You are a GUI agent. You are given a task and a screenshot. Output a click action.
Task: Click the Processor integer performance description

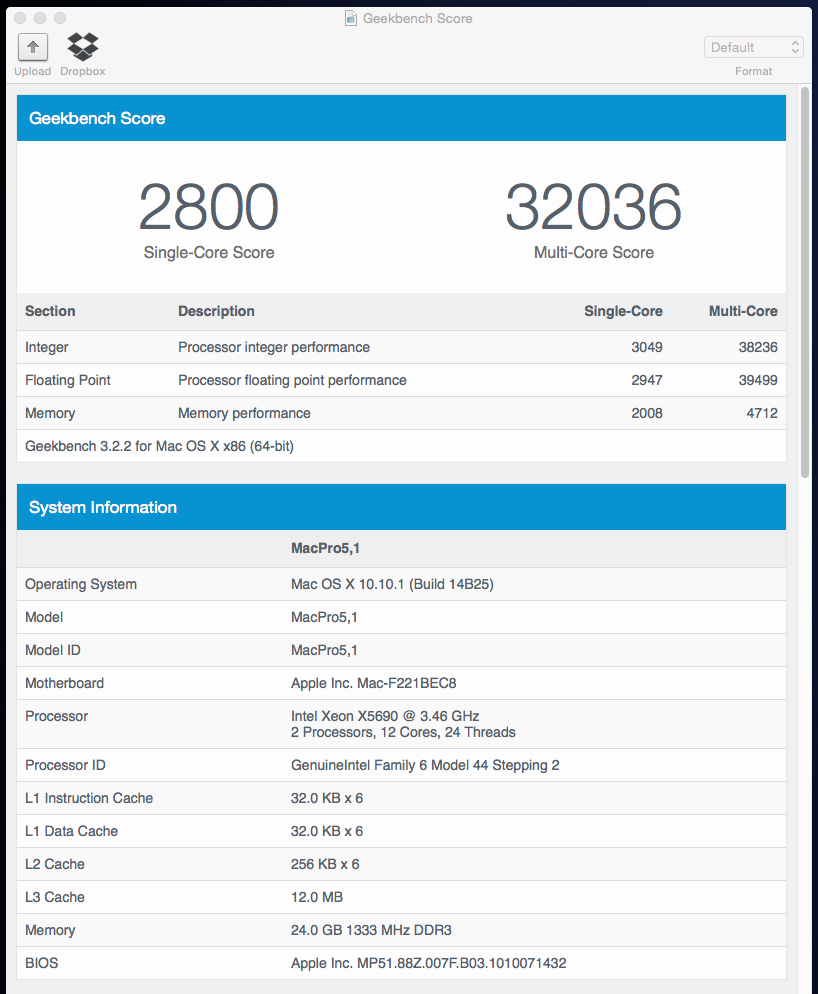click(274, 347)
